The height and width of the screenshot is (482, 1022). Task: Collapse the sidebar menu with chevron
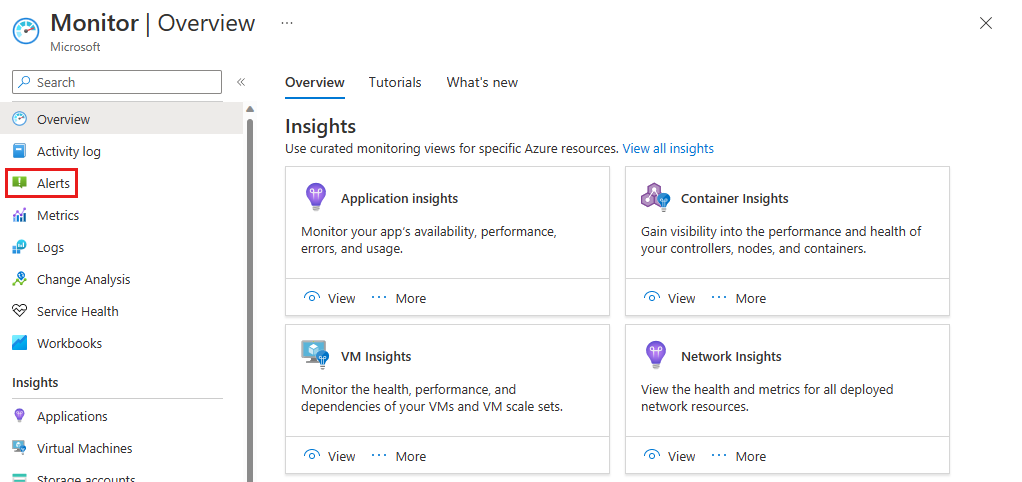click(x=241, y=82)
